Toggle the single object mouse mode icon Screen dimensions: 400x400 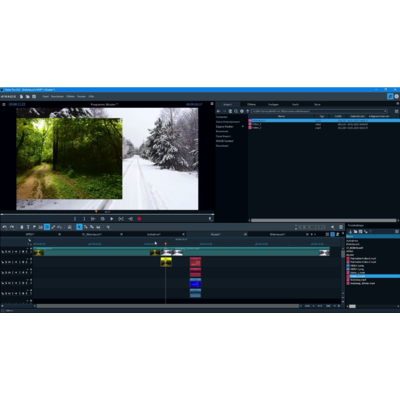(79, 227)
